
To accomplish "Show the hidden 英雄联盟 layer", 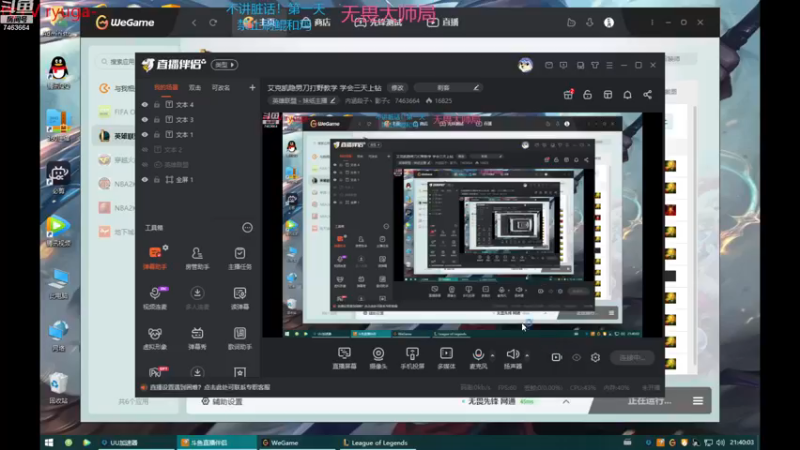I will (x=145, y=165).
